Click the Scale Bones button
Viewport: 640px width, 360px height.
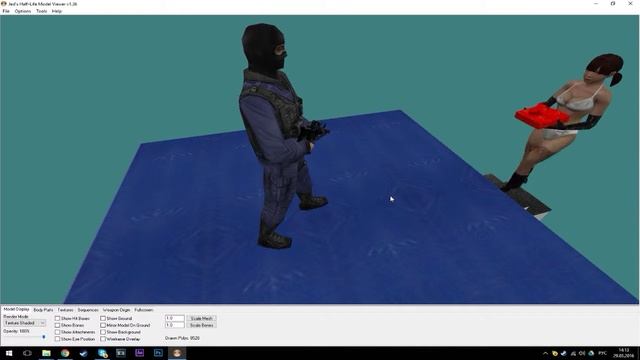pyautogui.click(x=202, y=325)
